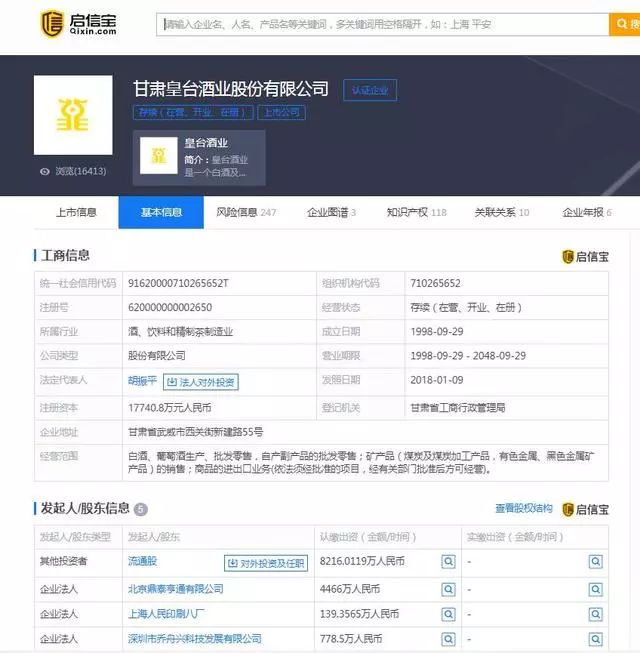Click the establishment date 1998-09-29
Screen dimensions: 640x653
tap(437, 332)
